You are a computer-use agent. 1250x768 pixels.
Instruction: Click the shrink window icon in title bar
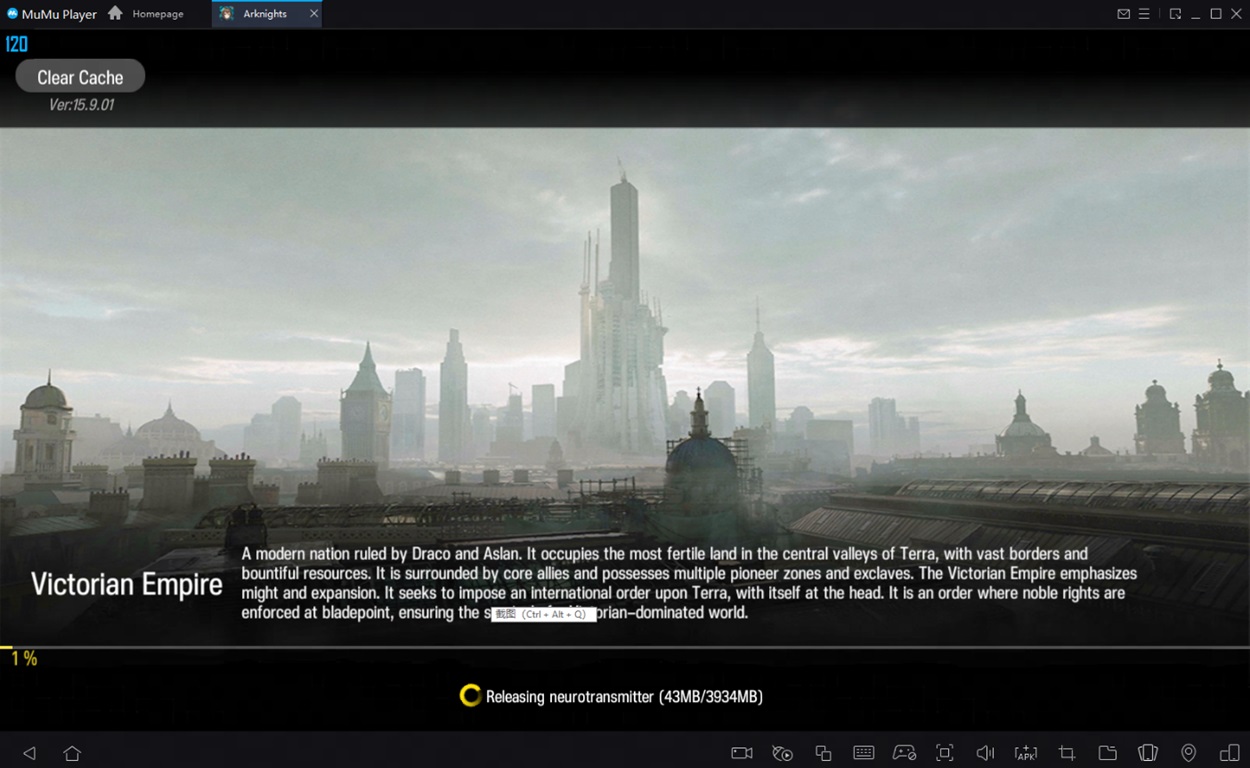pyautogui.click(x=1175, y=14)
